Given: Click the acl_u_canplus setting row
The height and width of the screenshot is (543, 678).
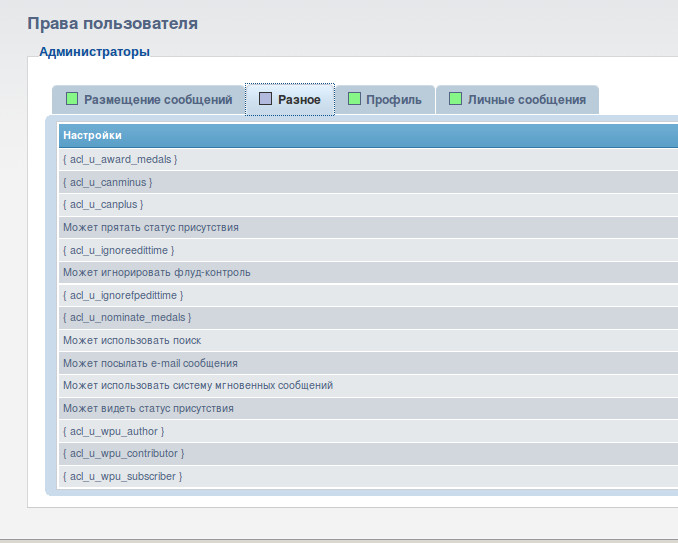Looking at the screenshot, I should [x=103, y=204].
